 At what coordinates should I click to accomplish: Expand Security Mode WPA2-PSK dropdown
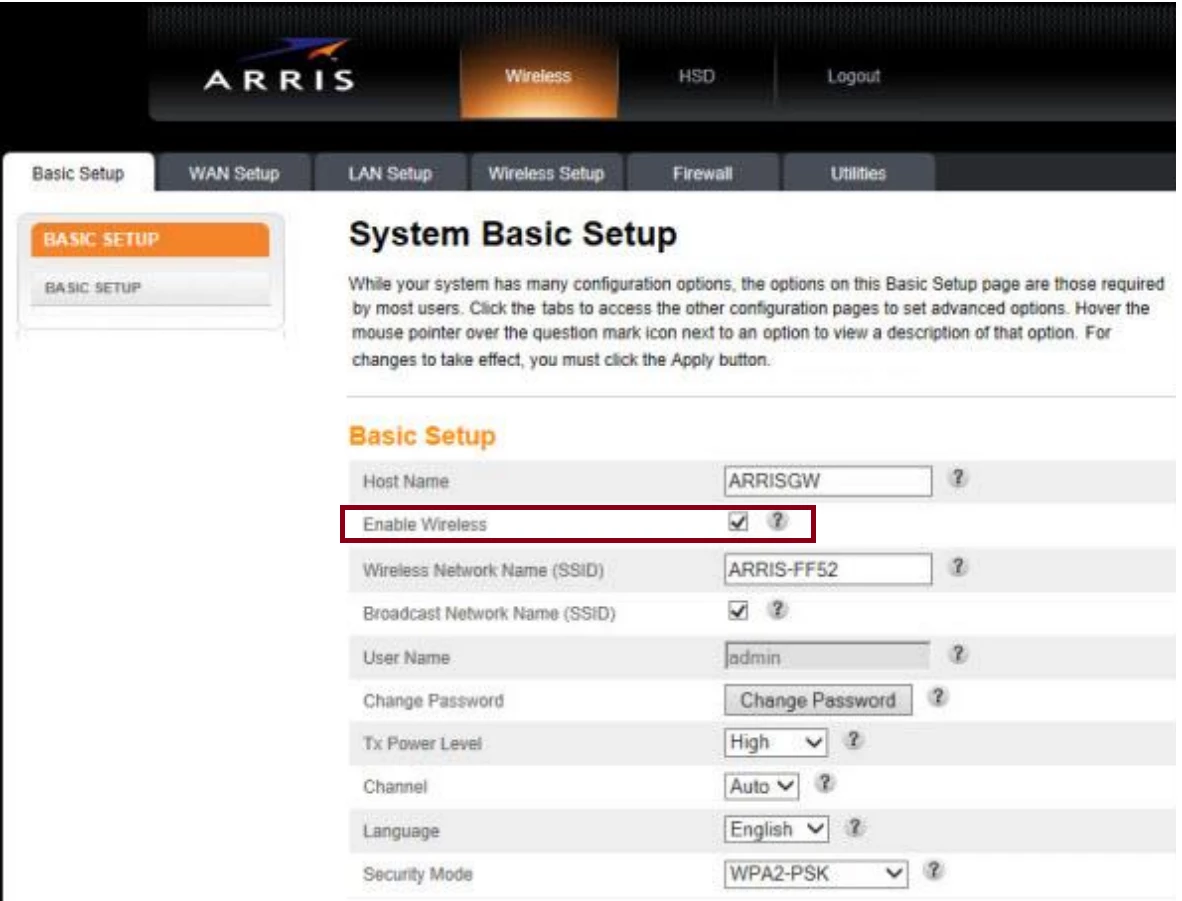(x=816, y=874)
